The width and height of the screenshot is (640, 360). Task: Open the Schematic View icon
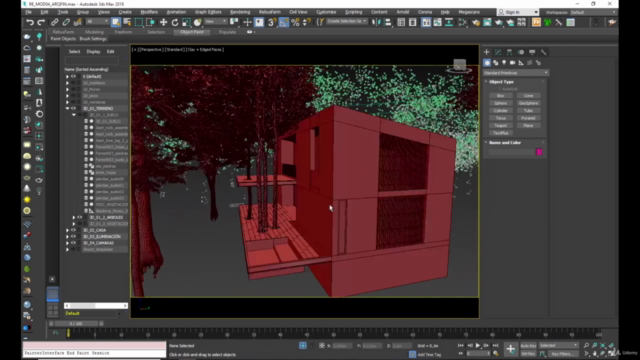point(462,22)
